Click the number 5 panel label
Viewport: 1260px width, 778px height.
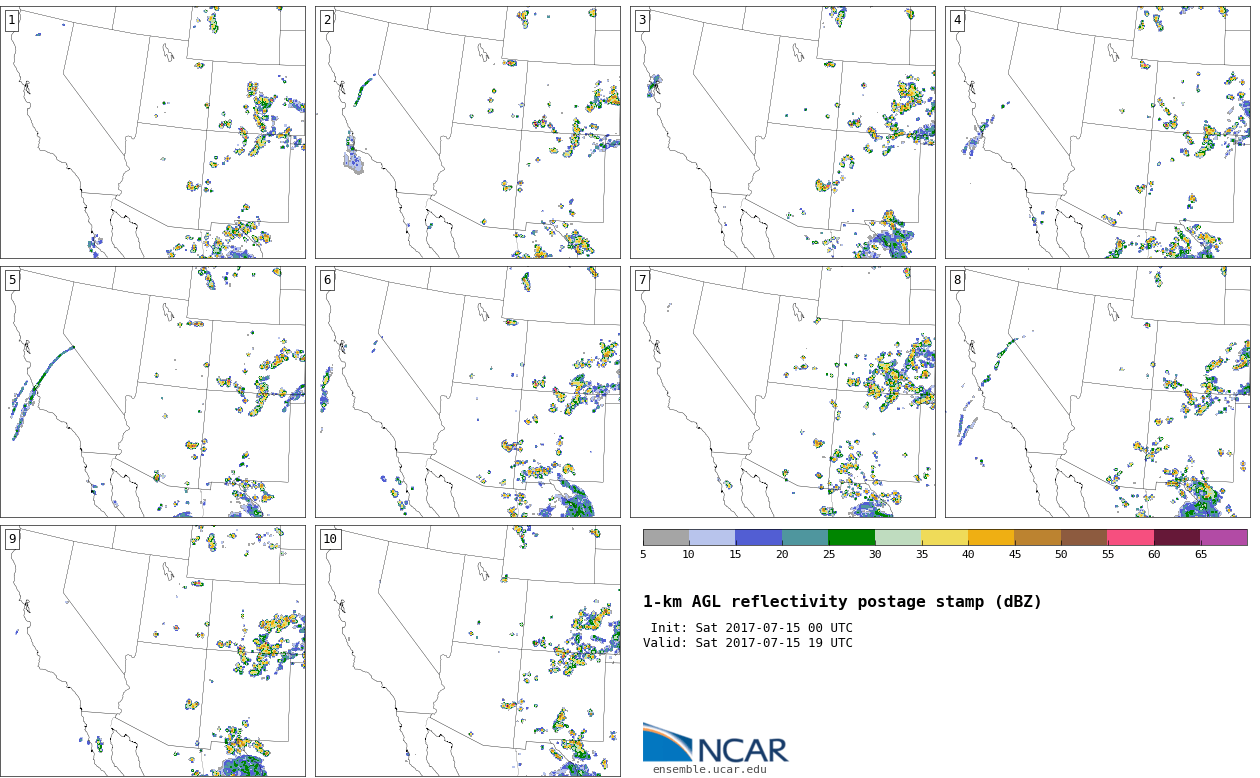pos(12,280)
